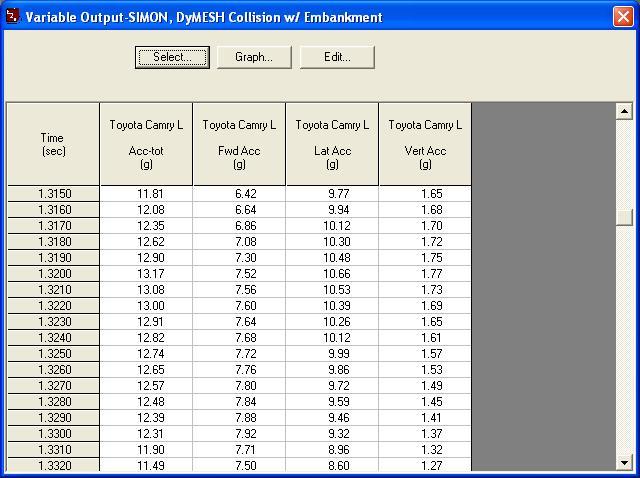Select the Vert Acc column header
640x478 pixels.
[425, 144]
